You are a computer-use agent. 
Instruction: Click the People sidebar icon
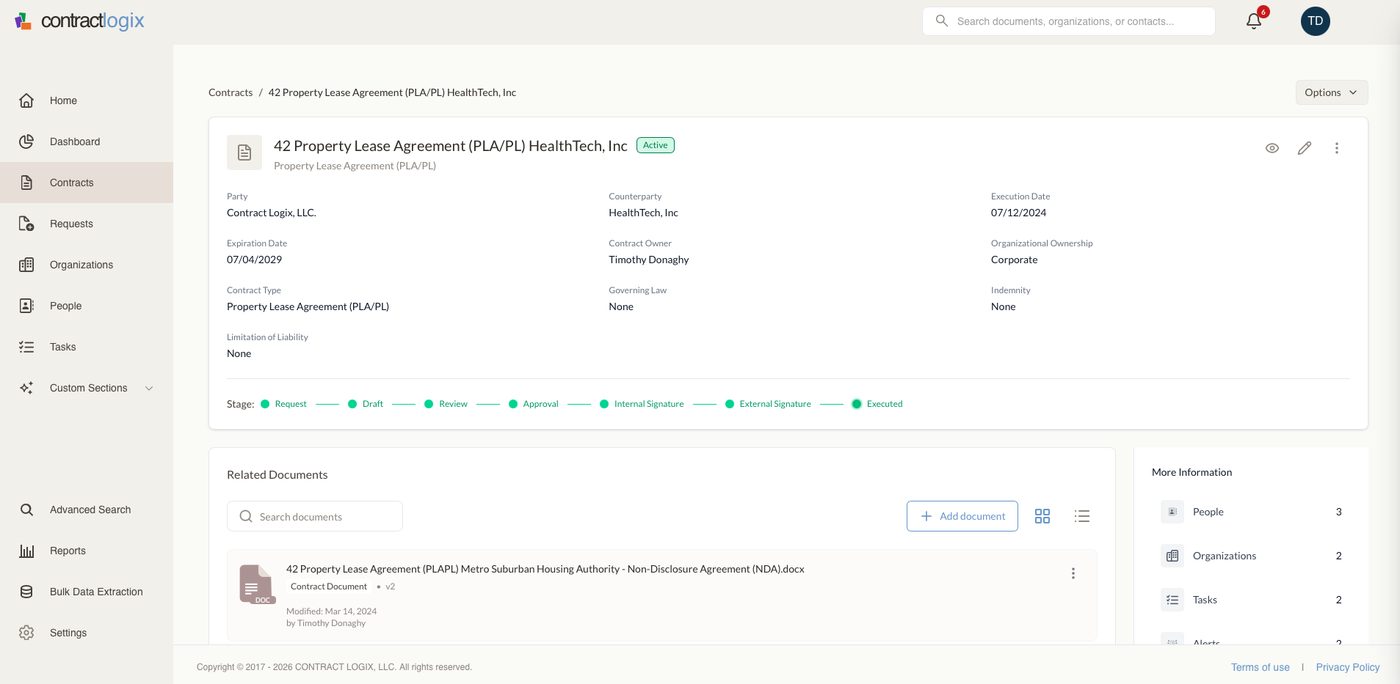(27, 306)
